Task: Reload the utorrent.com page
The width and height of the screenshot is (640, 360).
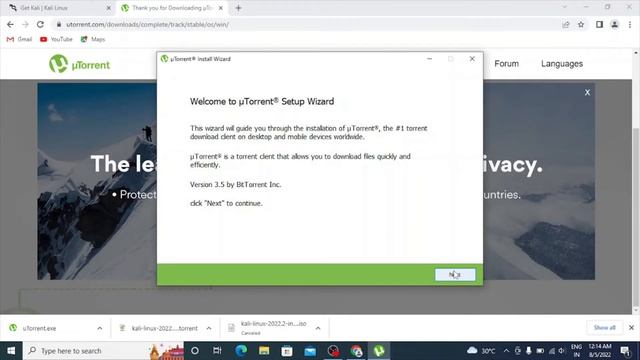Action: [x=40, y=24]
